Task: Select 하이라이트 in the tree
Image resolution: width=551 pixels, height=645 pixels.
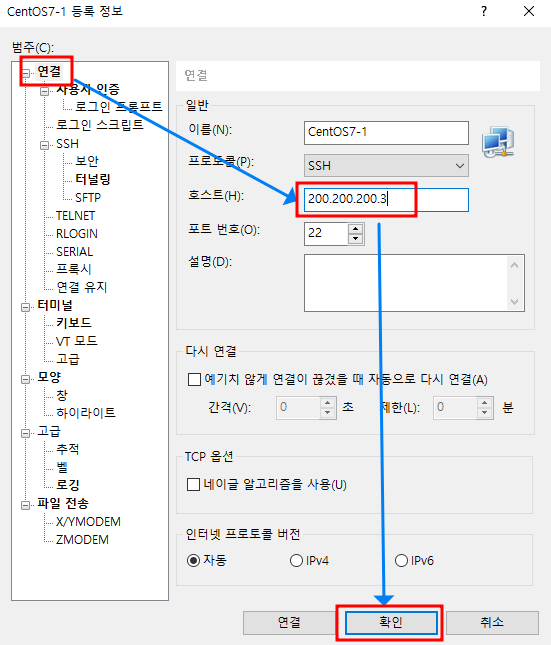Action: click(86, 413)
